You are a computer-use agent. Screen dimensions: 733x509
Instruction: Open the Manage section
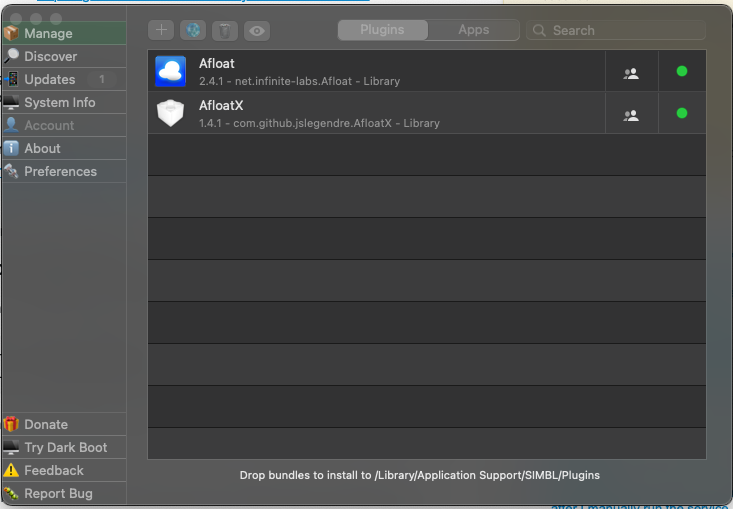coord(64,33)
